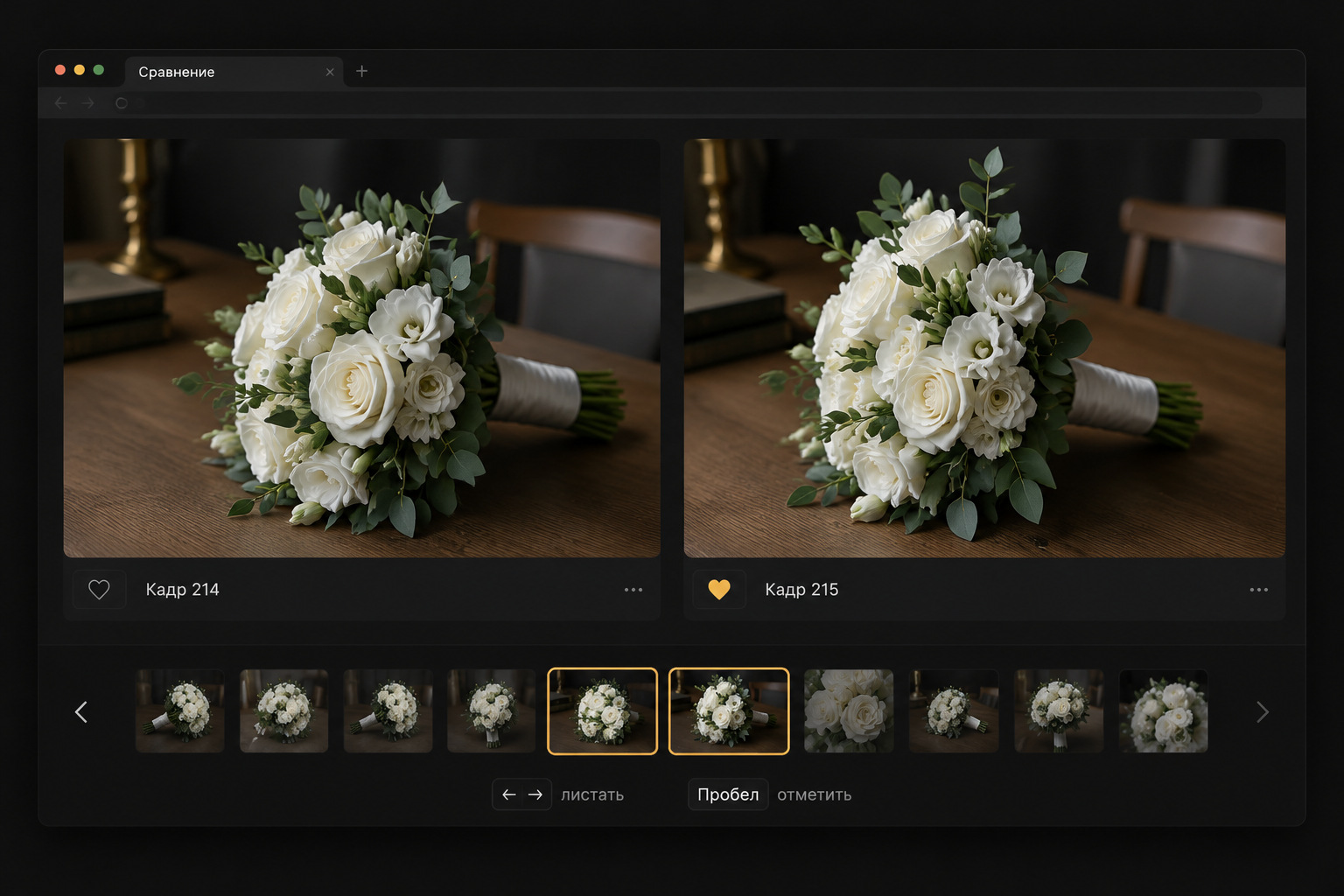
Task: Mark Кадр 214 as favorite with heart
Action: point(99,590)
